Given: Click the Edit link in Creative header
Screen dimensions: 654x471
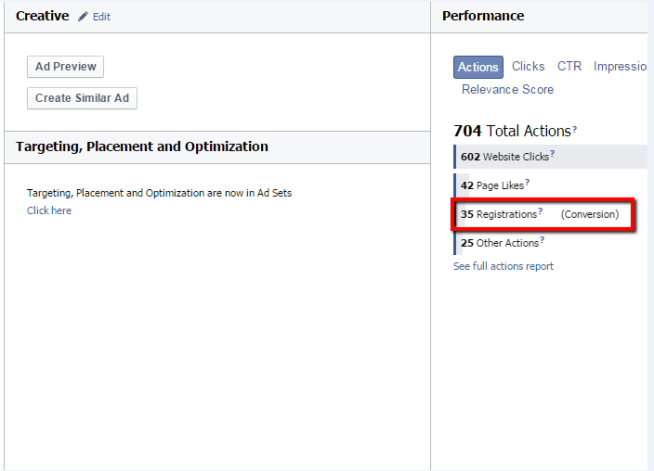Looking at the screenshot, I should (102, 18).
